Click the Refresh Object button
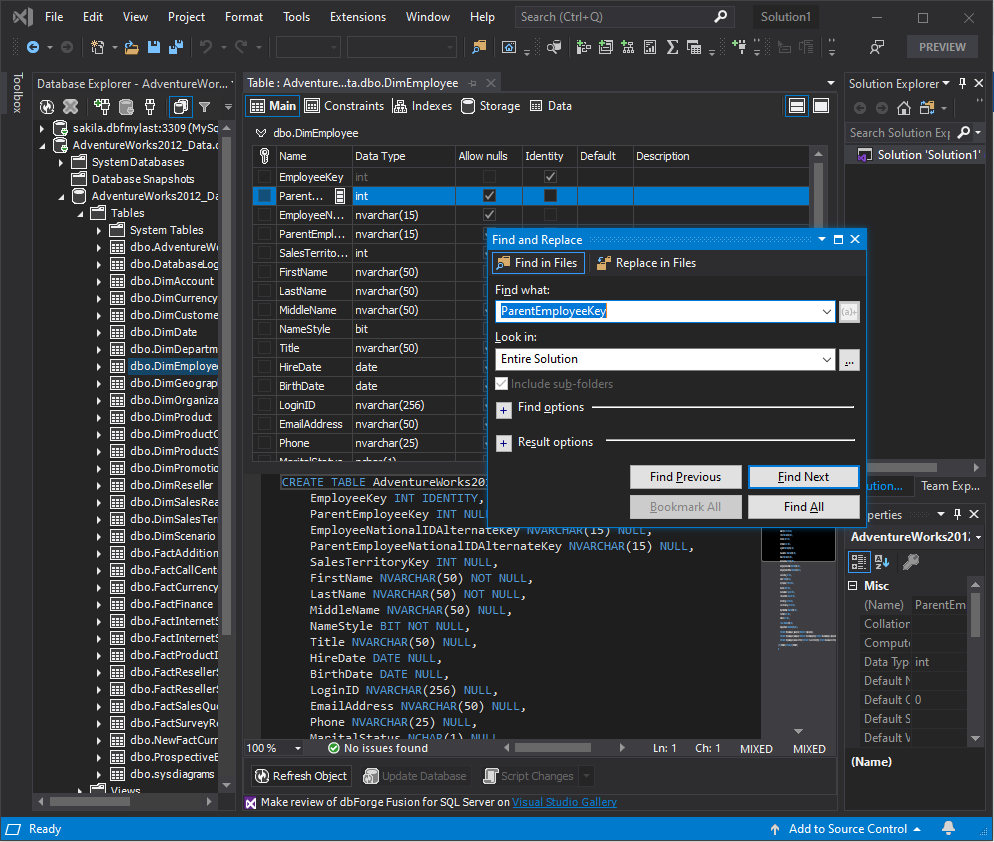The width and height of the screenshot is (994, 842). 301,776
